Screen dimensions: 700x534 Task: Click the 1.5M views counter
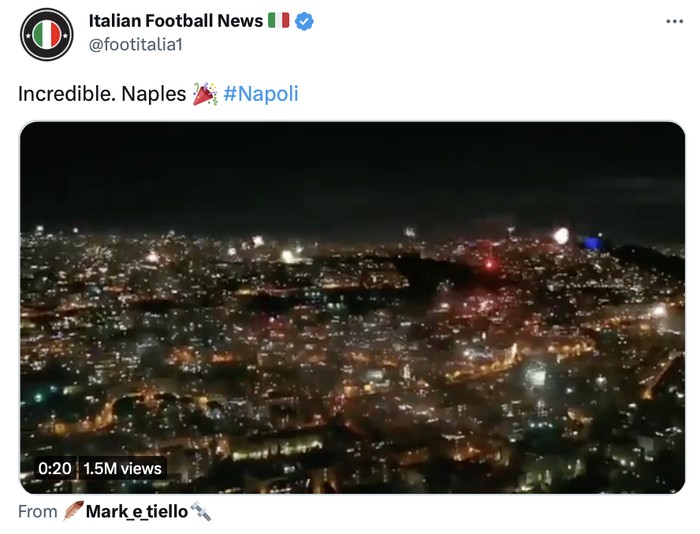click(122, 467)
